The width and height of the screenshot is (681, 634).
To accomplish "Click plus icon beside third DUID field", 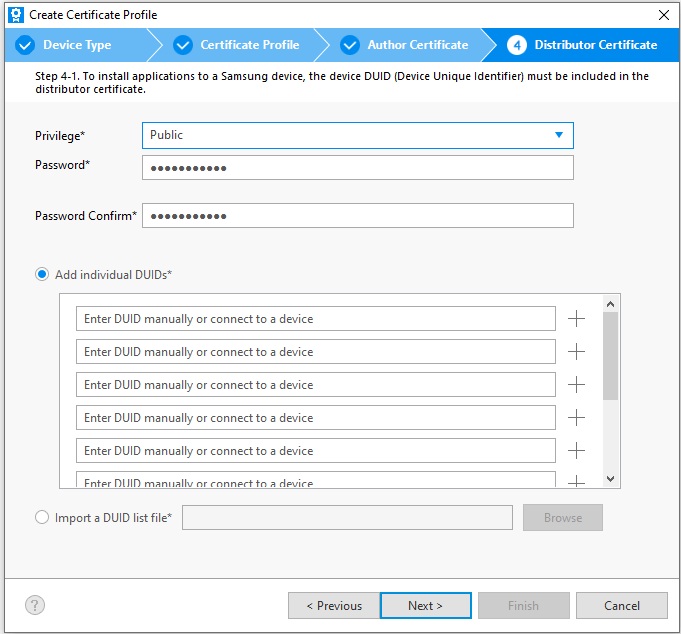I will [576, 385].
